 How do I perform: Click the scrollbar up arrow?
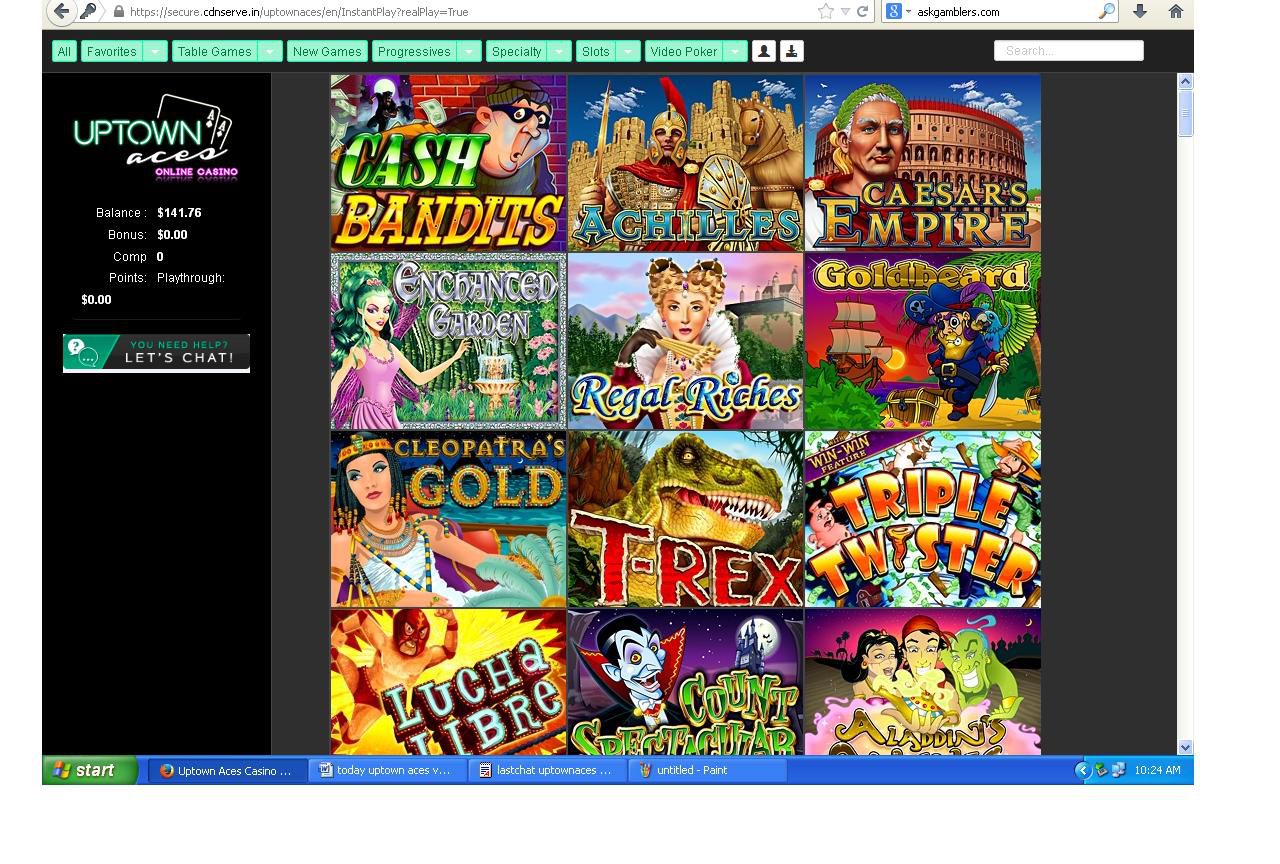click(x=1186, y=82)
